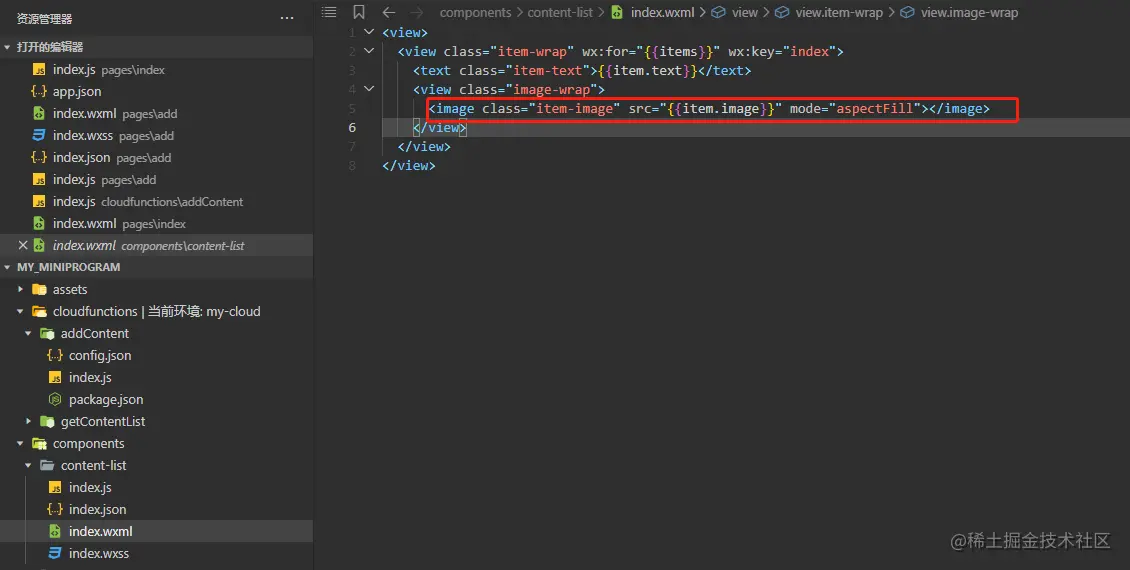This screenshot has width=1130, height=570.
Task: Open index.js pages\index in open editors
Action: tap(156, 70)
